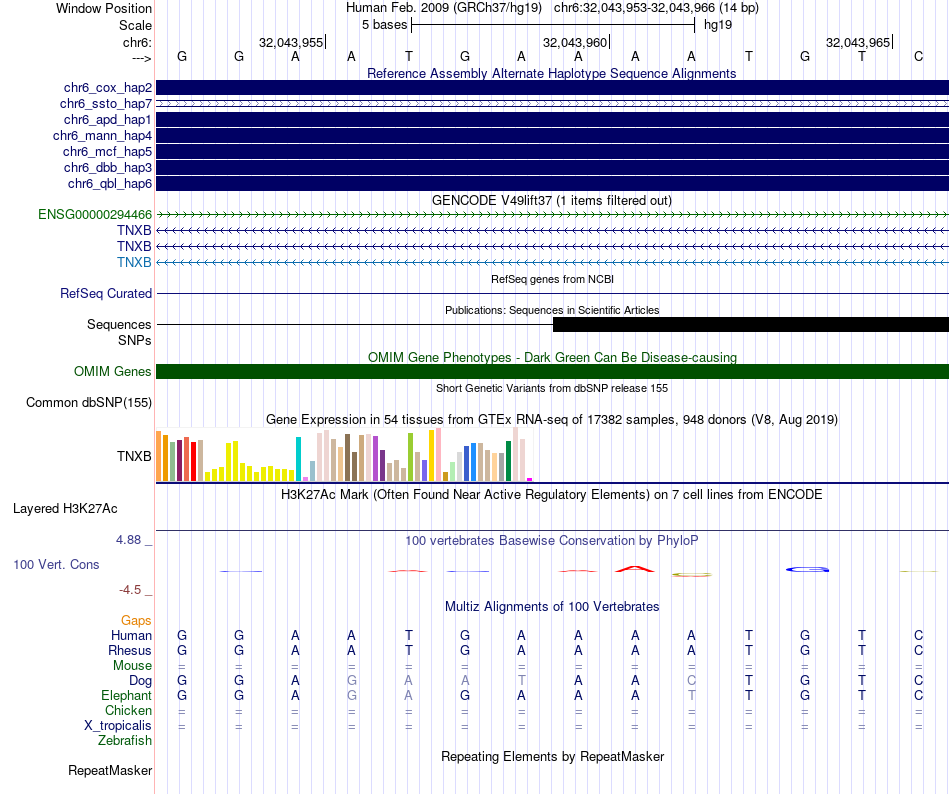Click Short Genetic Variants dbSNP title

click(x=552, y=388)
